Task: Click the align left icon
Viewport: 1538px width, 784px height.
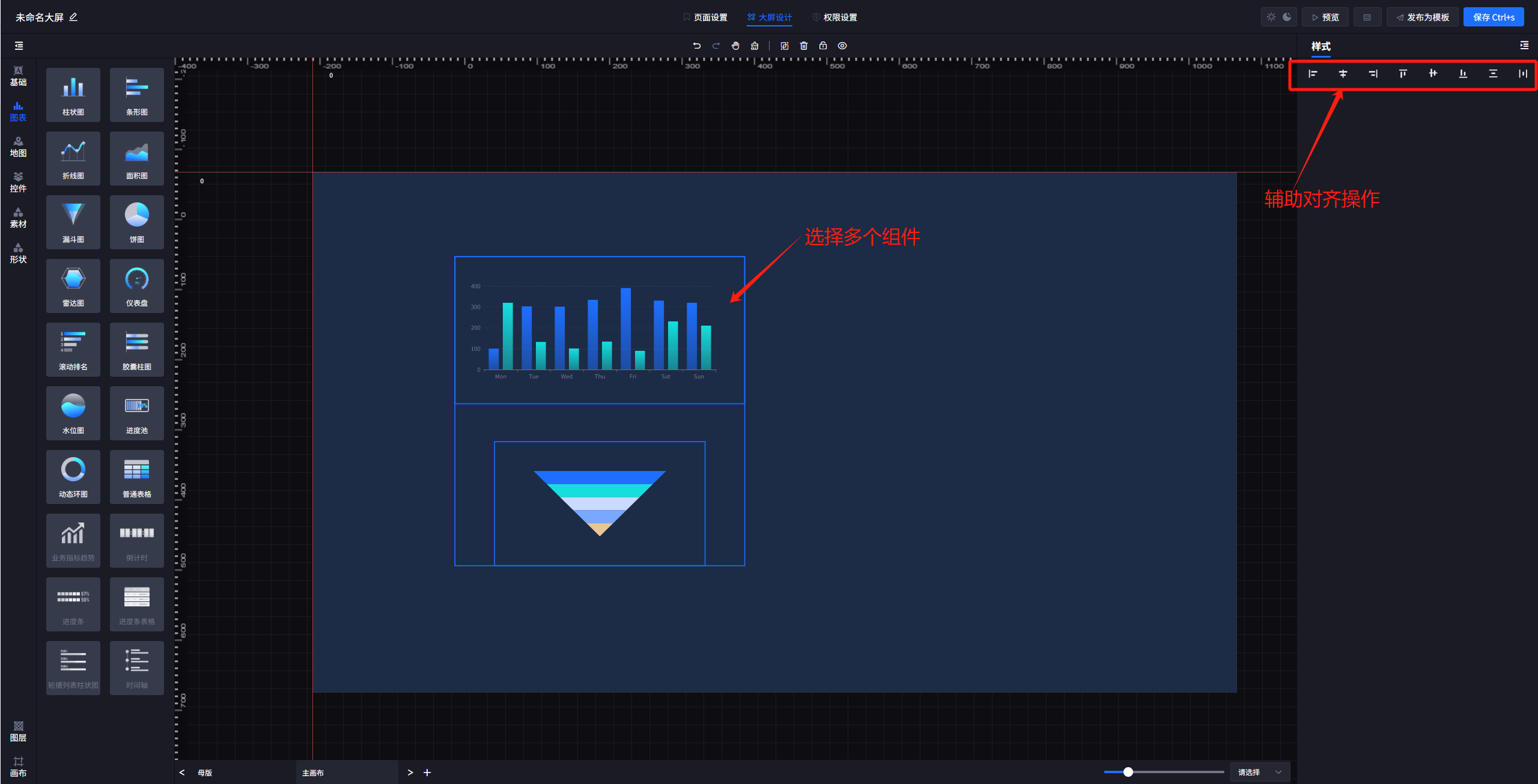Action: coord(1313,74)
